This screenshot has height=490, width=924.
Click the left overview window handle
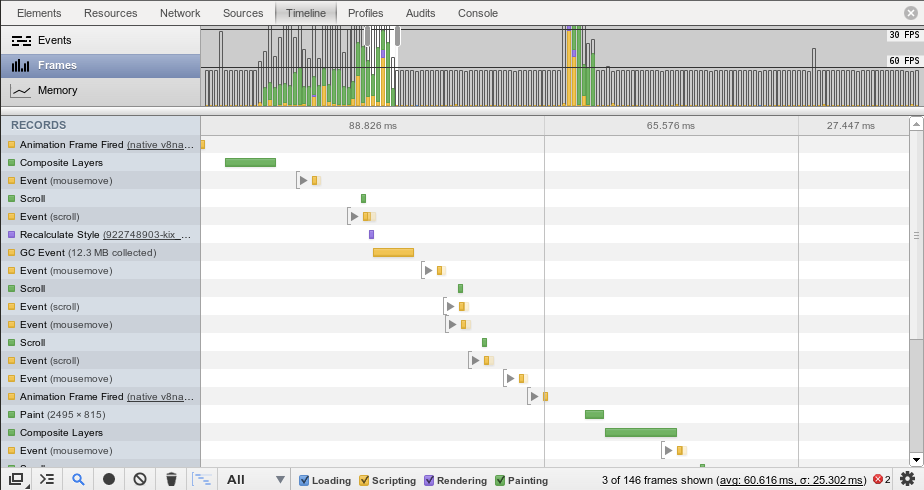pyautogui.click(x=367, y=35)
